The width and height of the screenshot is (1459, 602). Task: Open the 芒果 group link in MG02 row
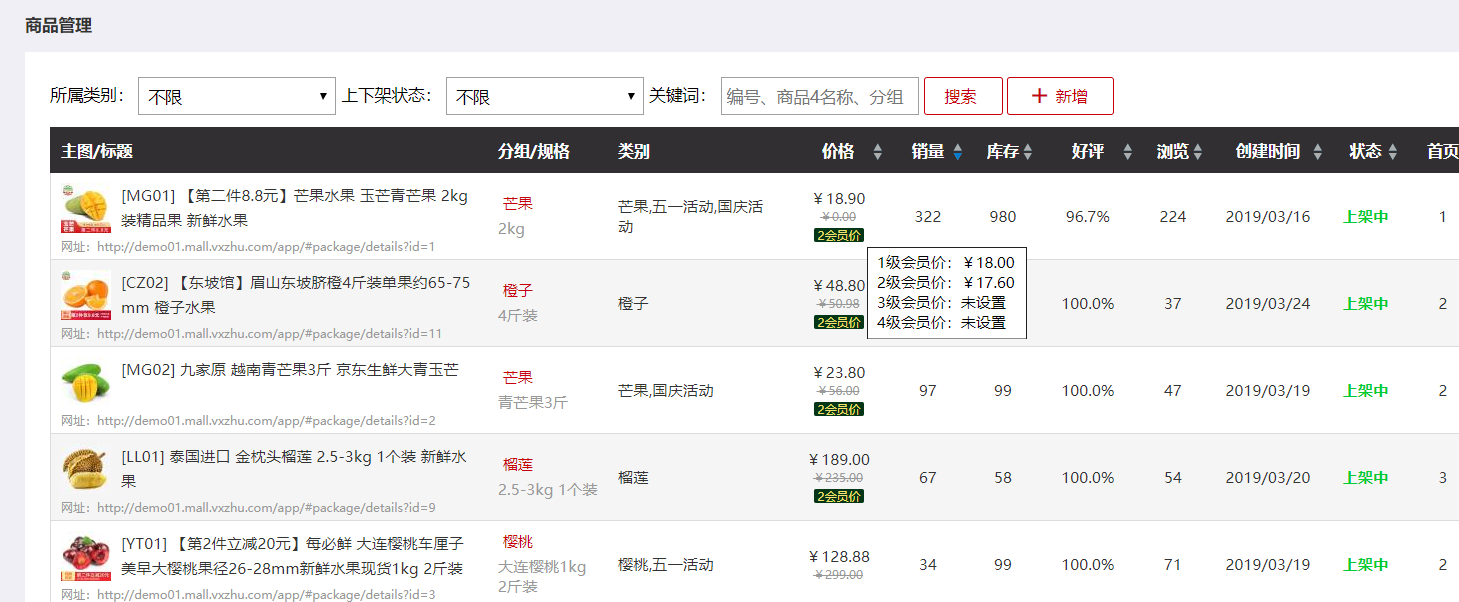click(x=518, y=378)
